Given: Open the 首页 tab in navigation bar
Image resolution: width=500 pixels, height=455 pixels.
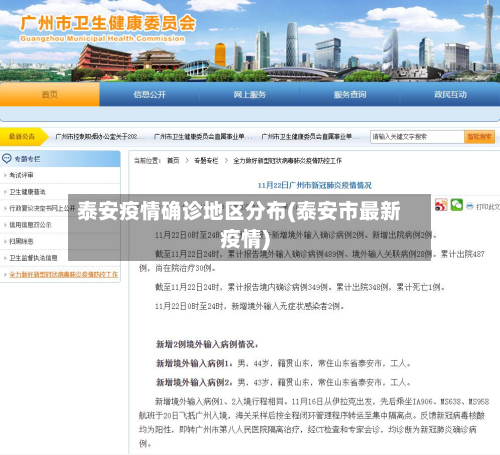Looking at the screenshot, I should (50, 94).
